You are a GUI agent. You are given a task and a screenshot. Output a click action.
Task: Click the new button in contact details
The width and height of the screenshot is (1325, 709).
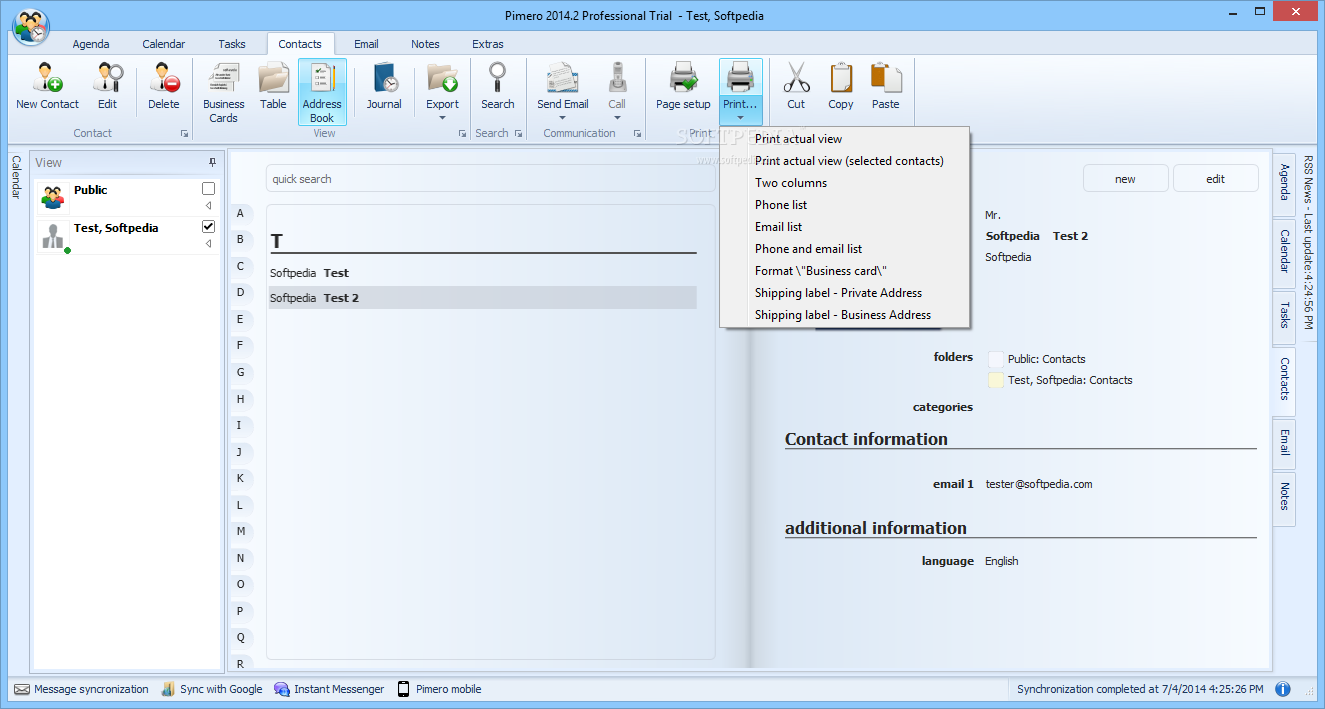pyautogui.click(x=1125, y=179)
